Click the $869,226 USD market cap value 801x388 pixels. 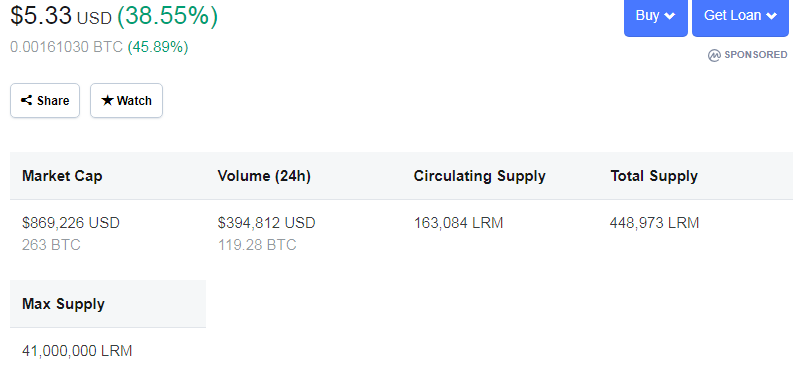coord(71,223)
